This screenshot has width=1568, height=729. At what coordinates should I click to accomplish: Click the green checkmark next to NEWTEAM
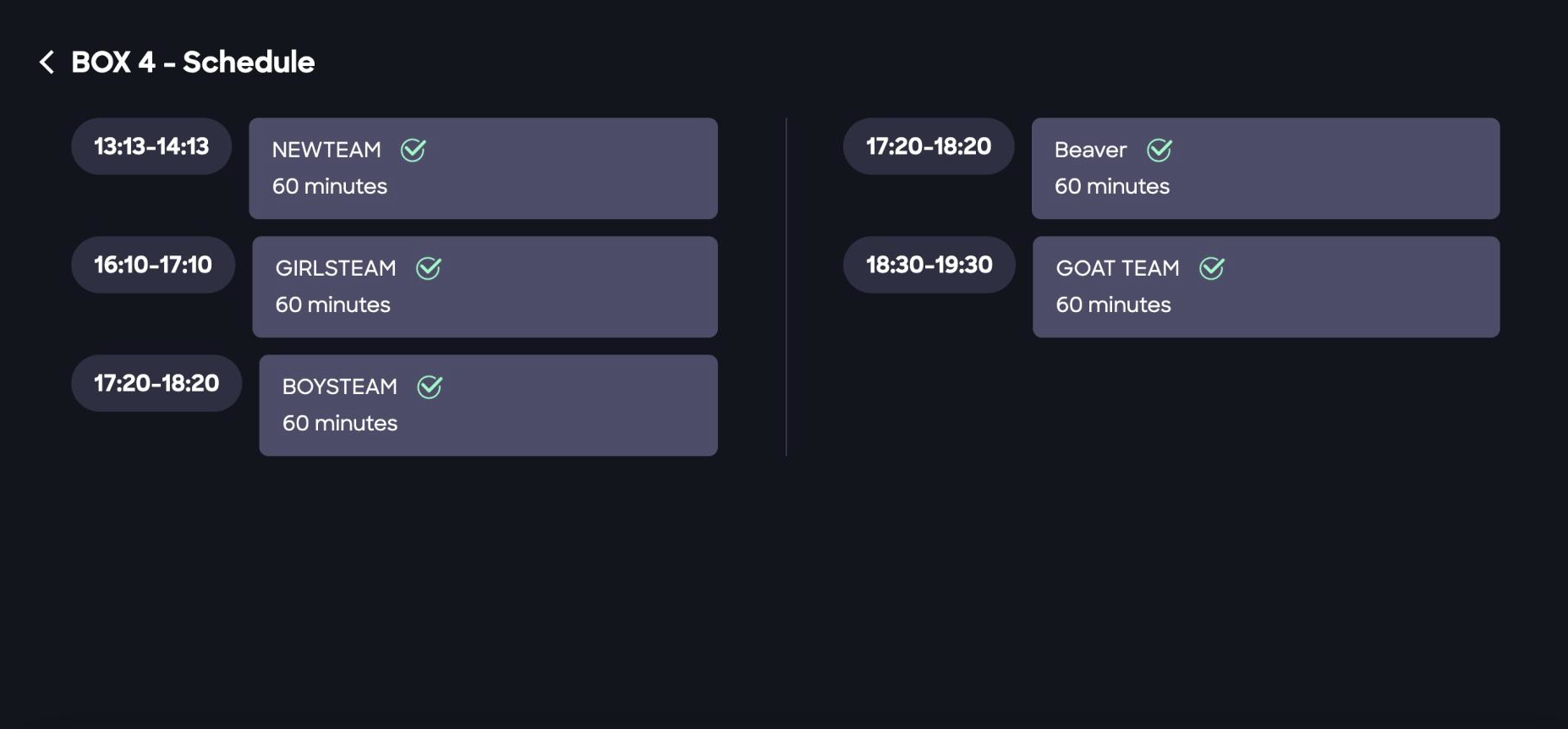pos(413,150)
